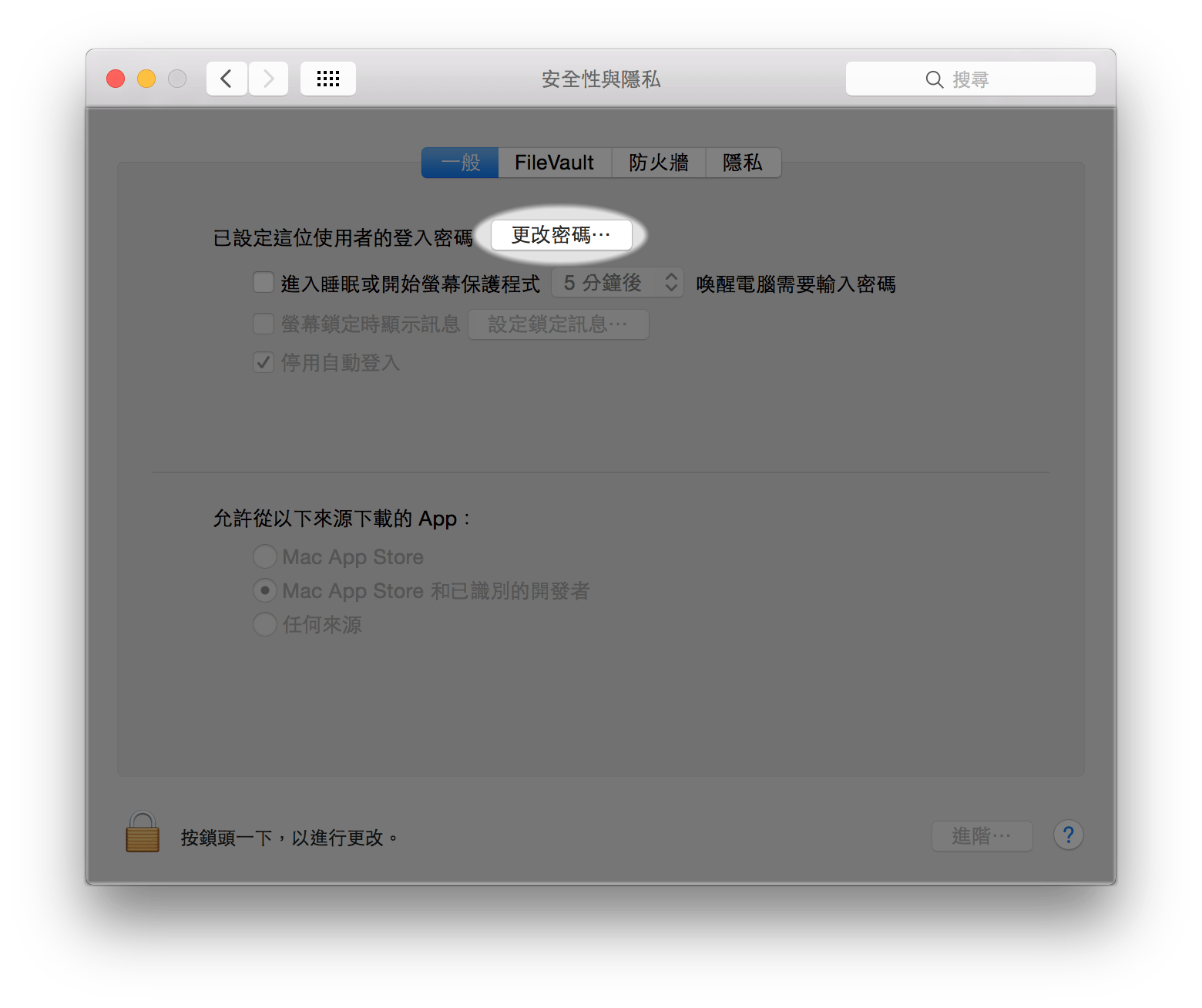
Task: Switch to the 一般 tab
Action: tap(460, 163)
